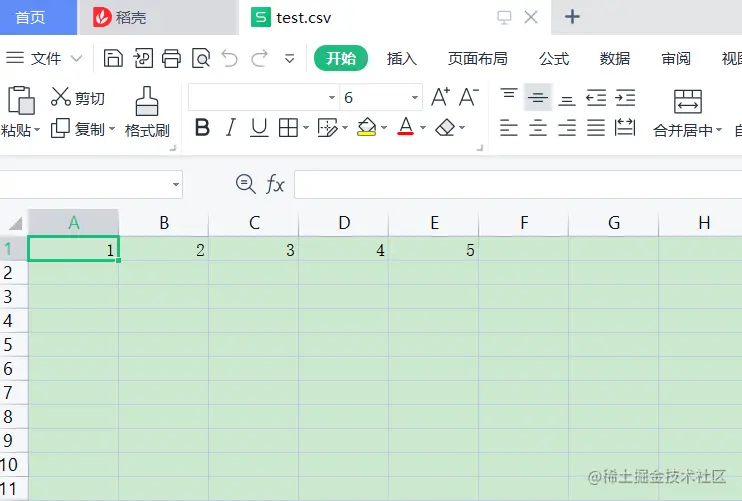This screenshot has height=501, width=742.
Task: Click the Print icon
Action: coord(171,59)
